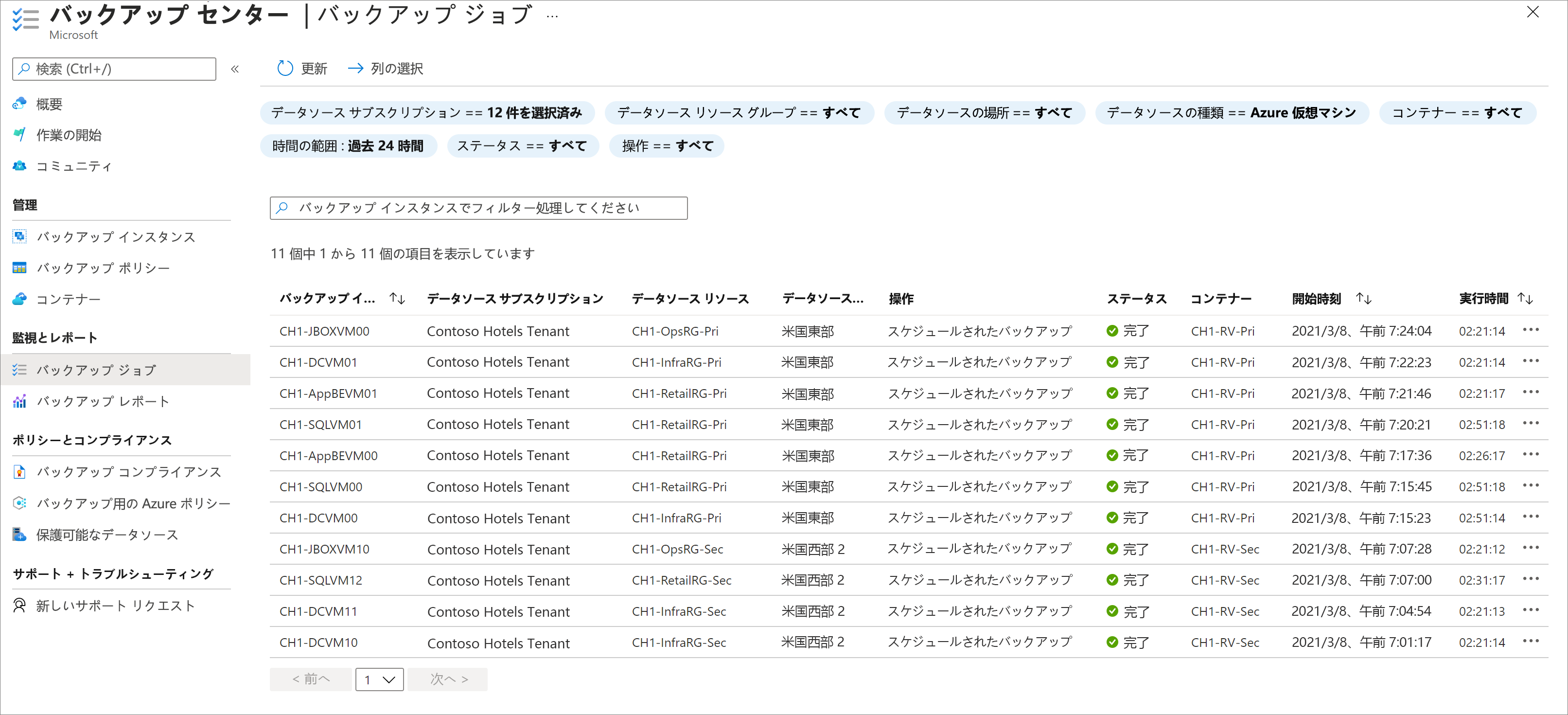Close the バックアップ センター blade
Screen dimensions: 1568x715
1533,12
